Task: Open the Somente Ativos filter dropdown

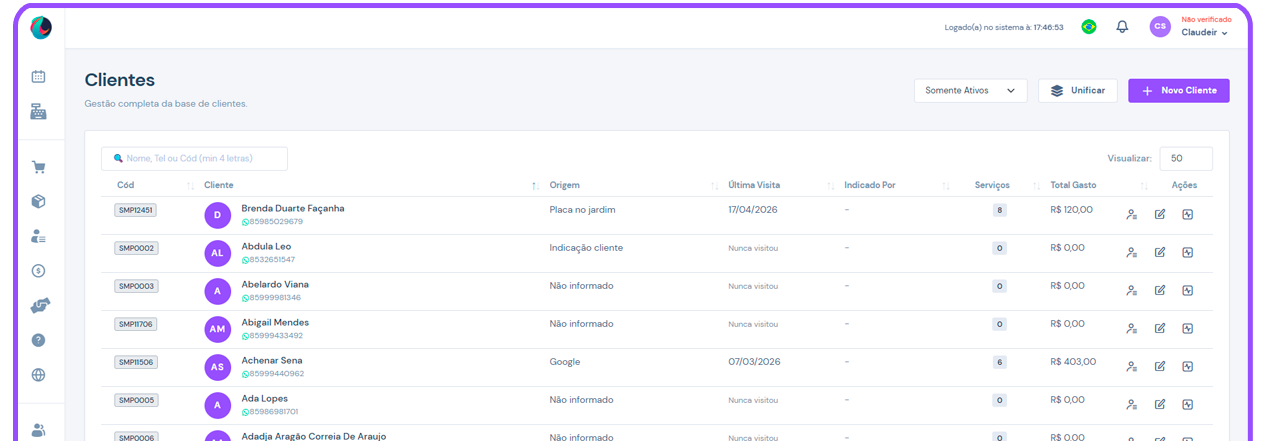Action: coord(970,90)
